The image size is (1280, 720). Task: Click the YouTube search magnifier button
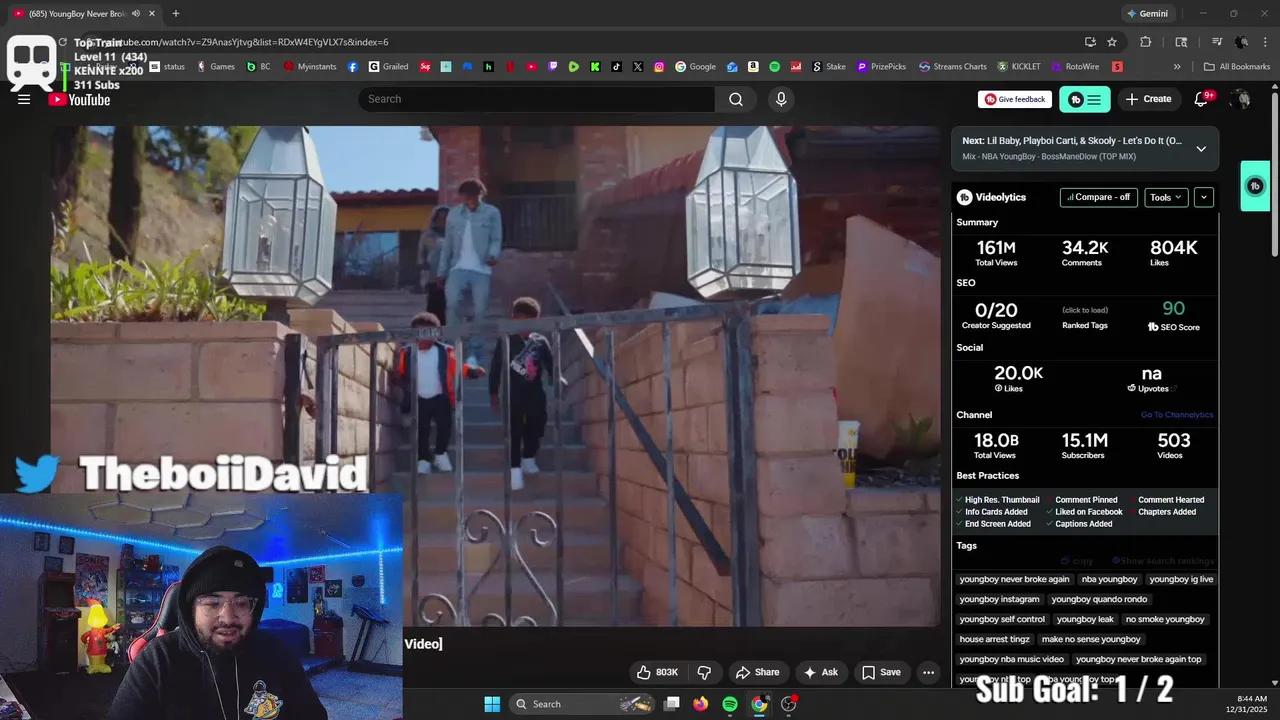coord(736,99)
